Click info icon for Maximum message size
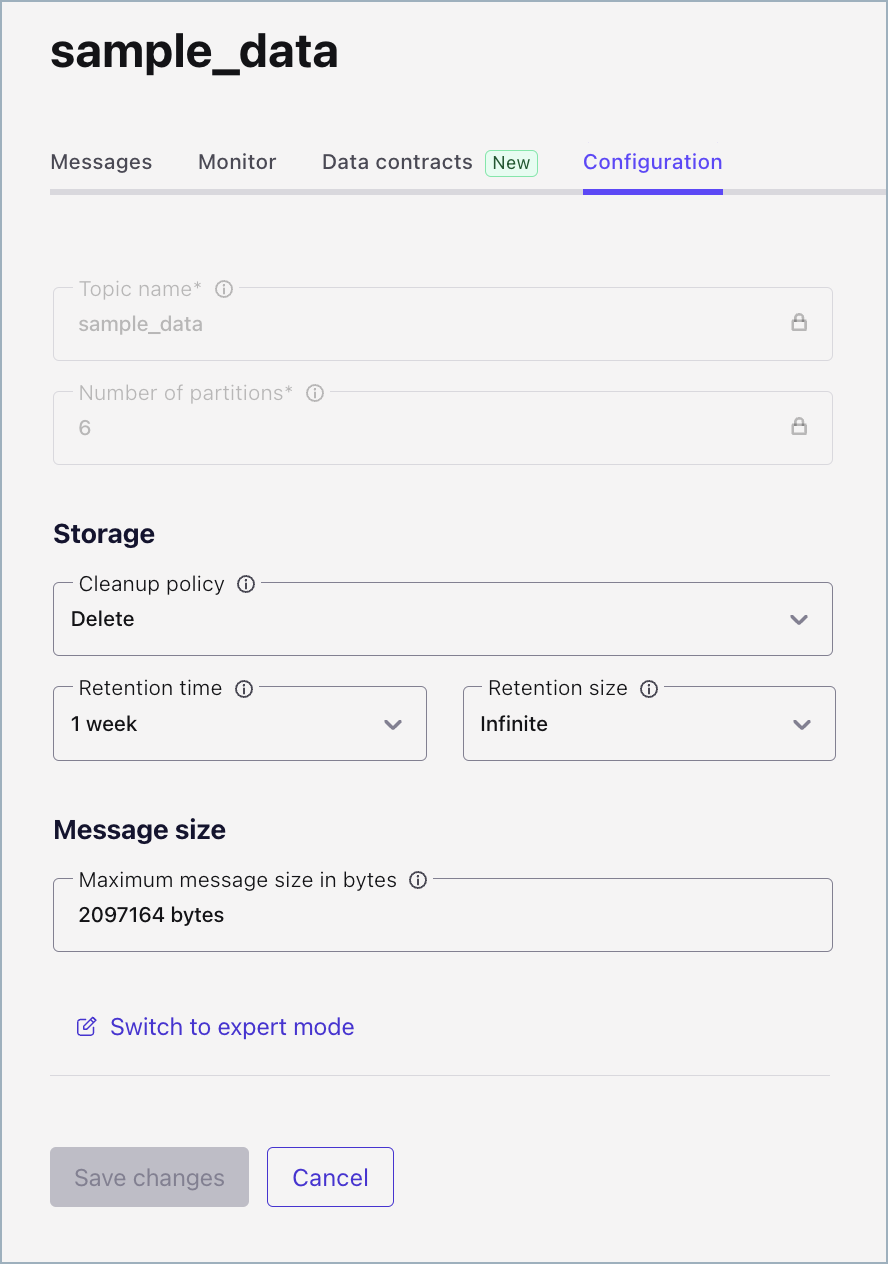This screenshot has width=888, height=1264. (x=419, y=880)
